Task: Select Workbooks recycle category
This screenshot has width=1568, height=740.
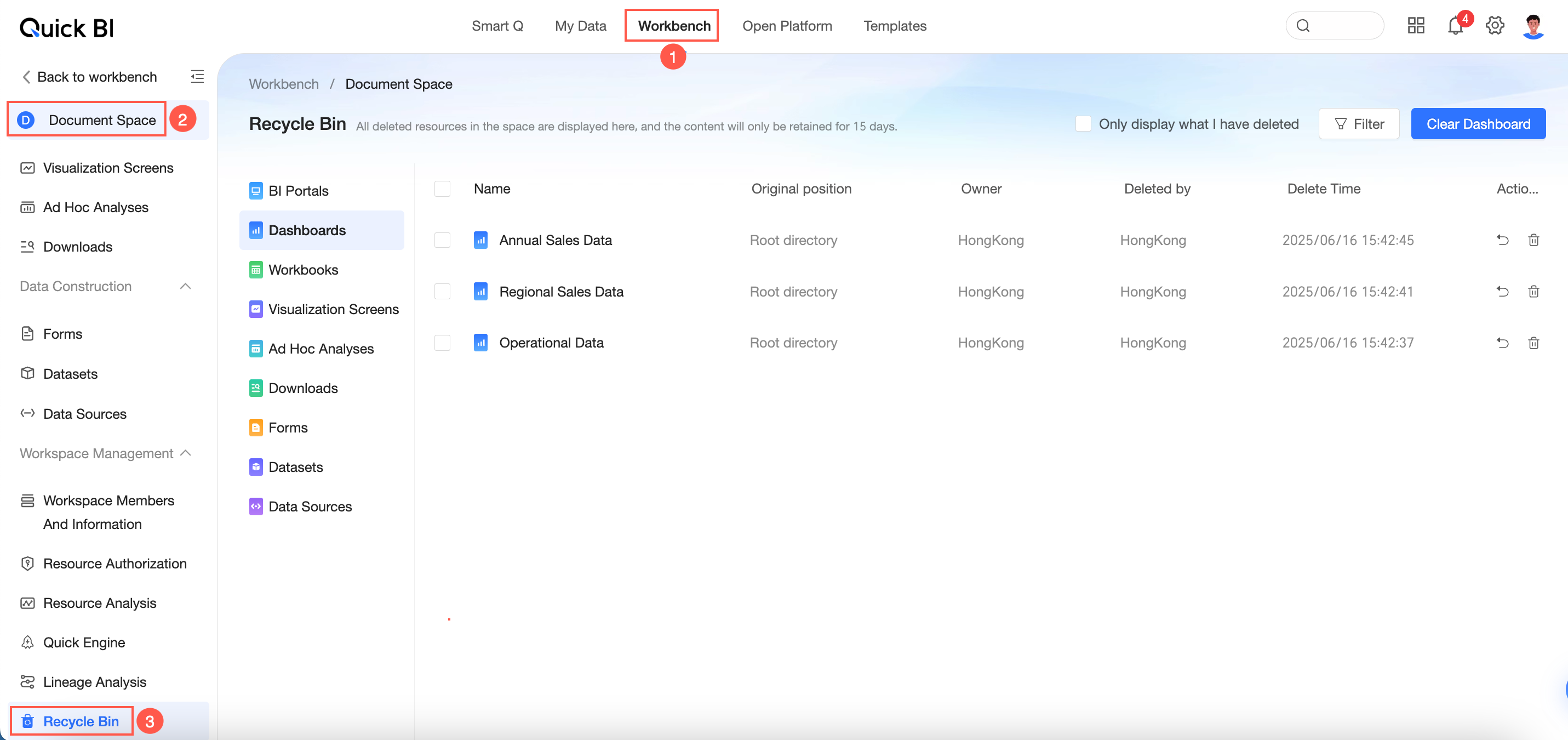Action: point(322,270)
